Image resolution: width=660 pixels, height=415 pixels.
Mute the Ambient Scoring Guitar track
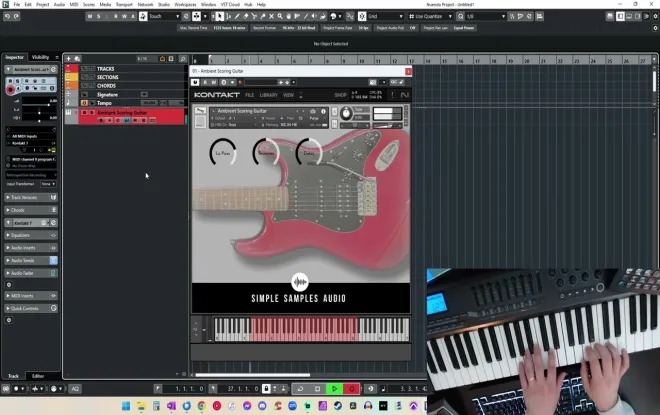coord(85,113)
